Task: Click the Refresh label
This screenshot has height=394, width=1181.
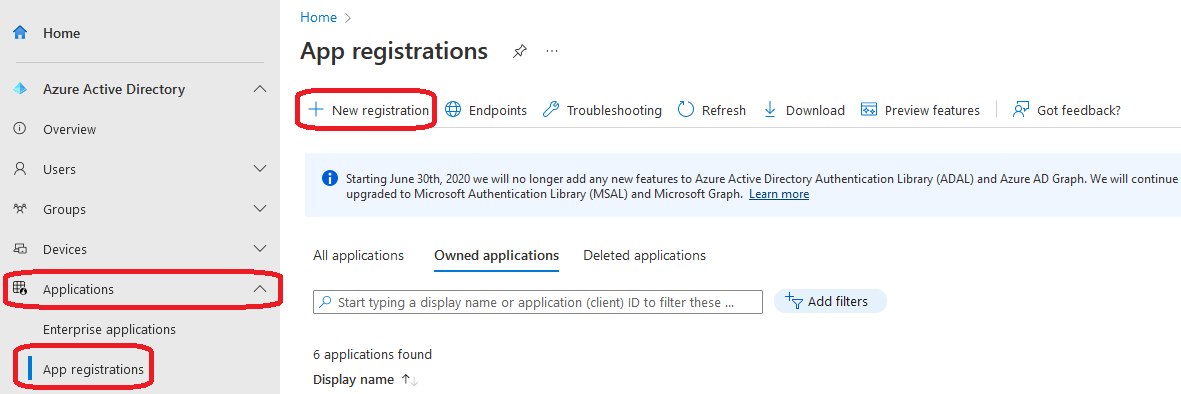Action: [724, 111]
